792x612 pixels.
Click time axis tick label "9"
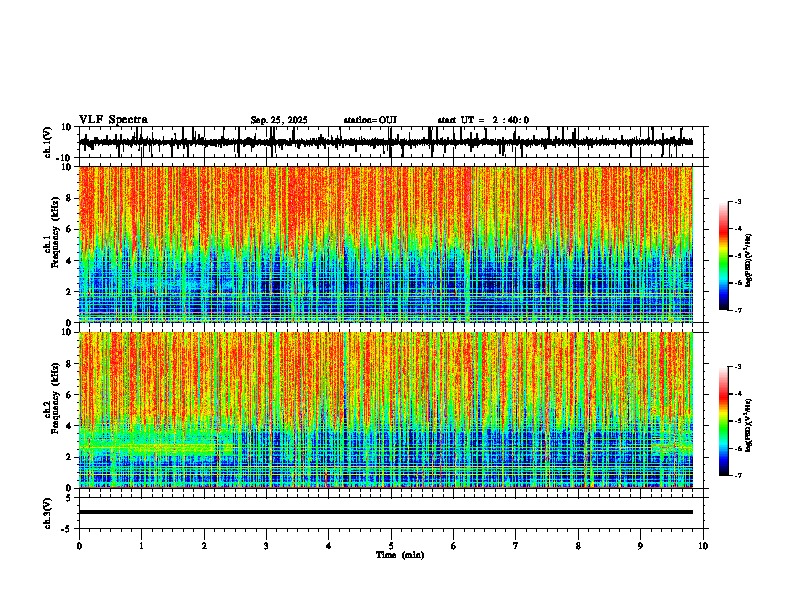(x=640, y=546)
